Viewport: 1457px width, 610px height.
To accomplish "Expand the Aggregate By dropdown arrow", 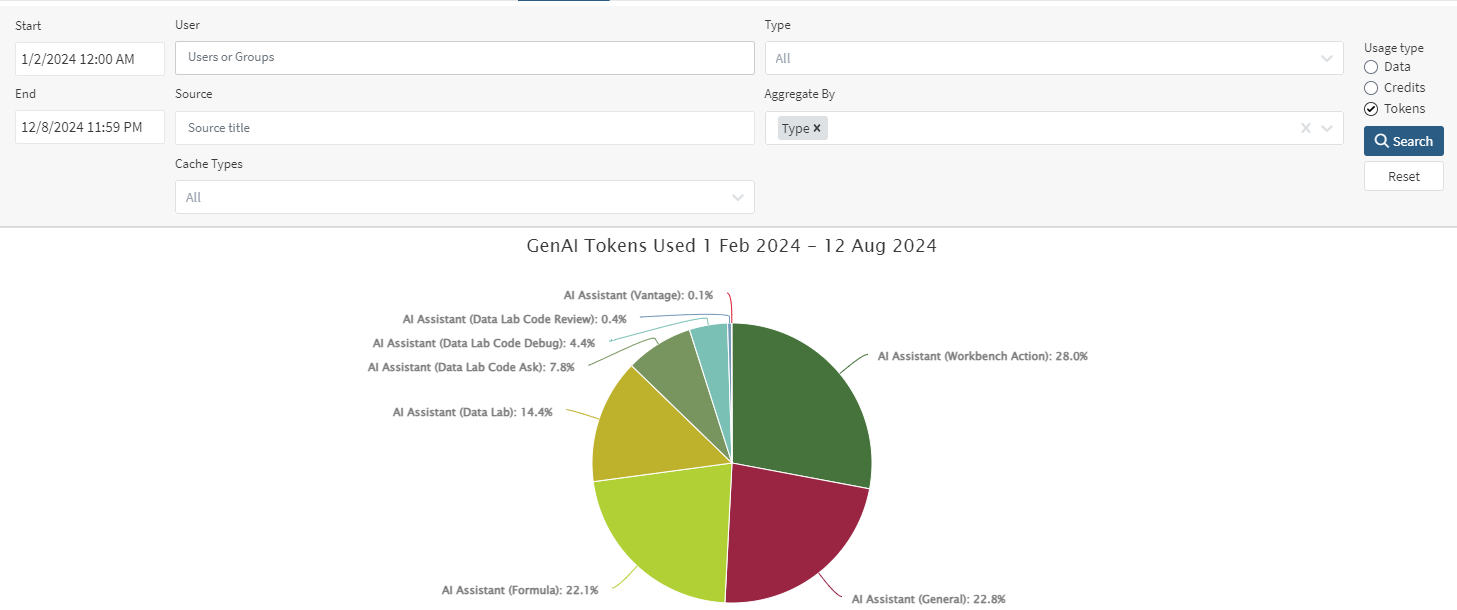I will [1327, 128].
